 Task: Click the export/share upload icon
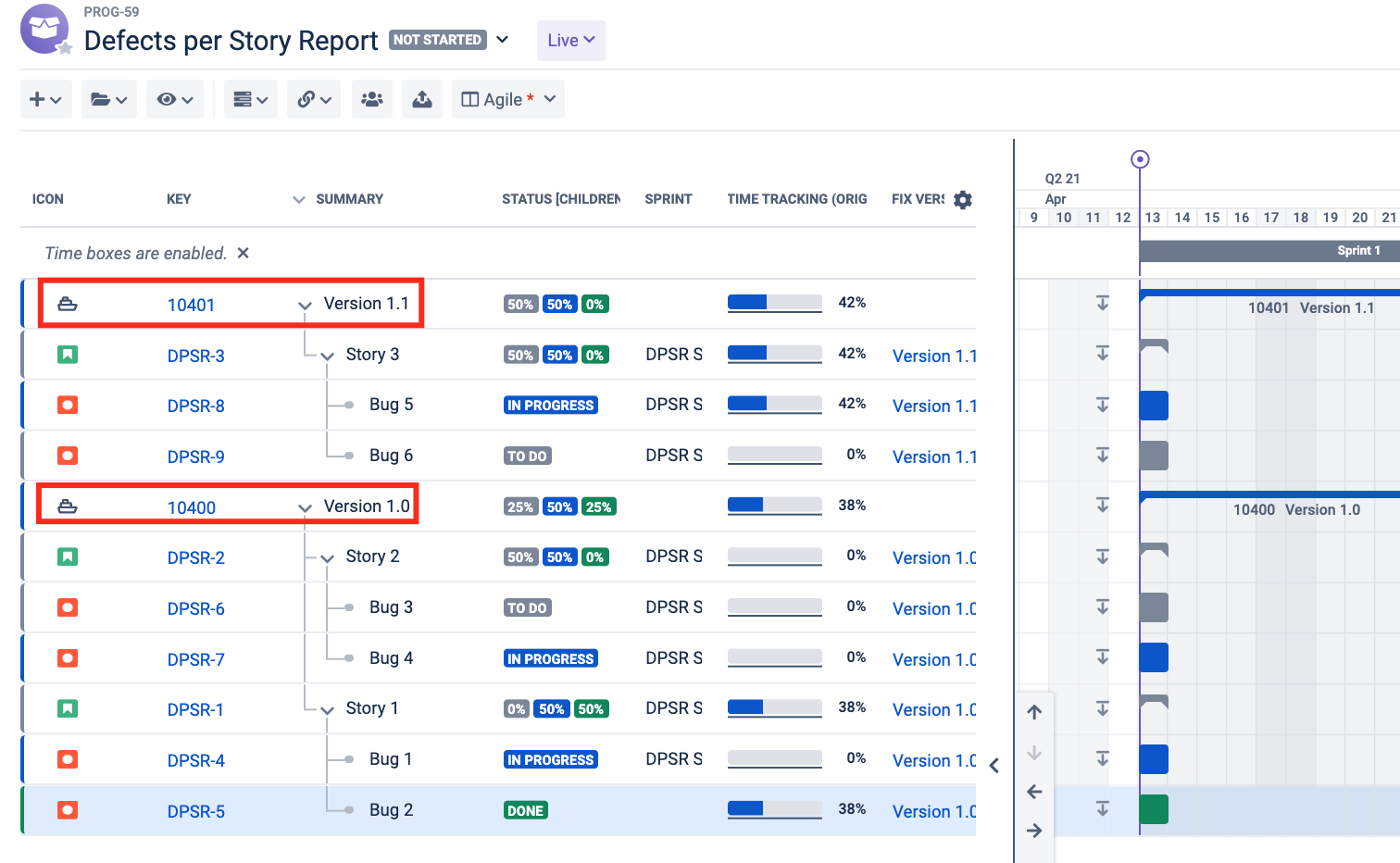coord(422,99)
